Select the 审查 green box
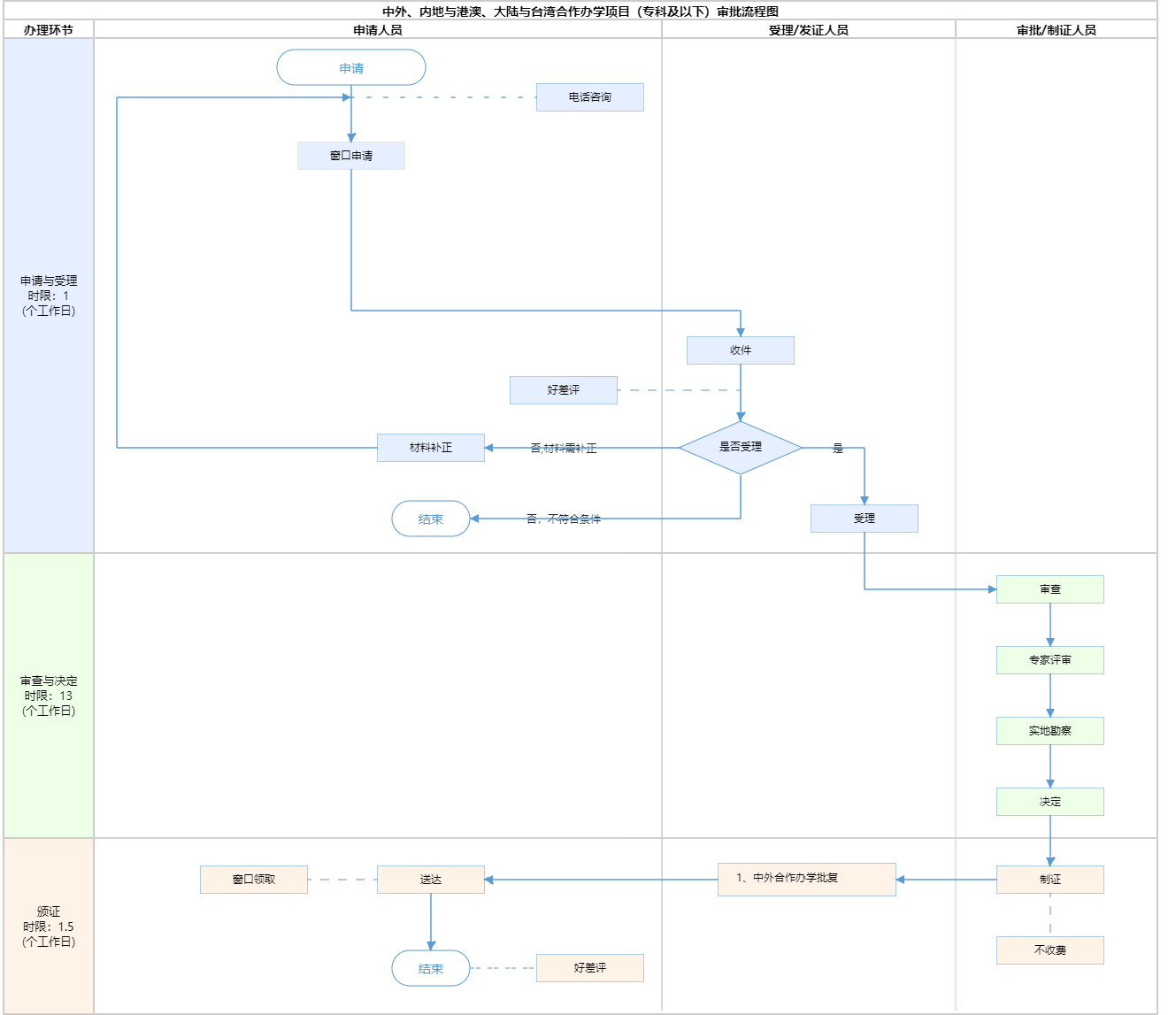Viewport: 1176px width, 1015px height. click(x=1049, y=589)
